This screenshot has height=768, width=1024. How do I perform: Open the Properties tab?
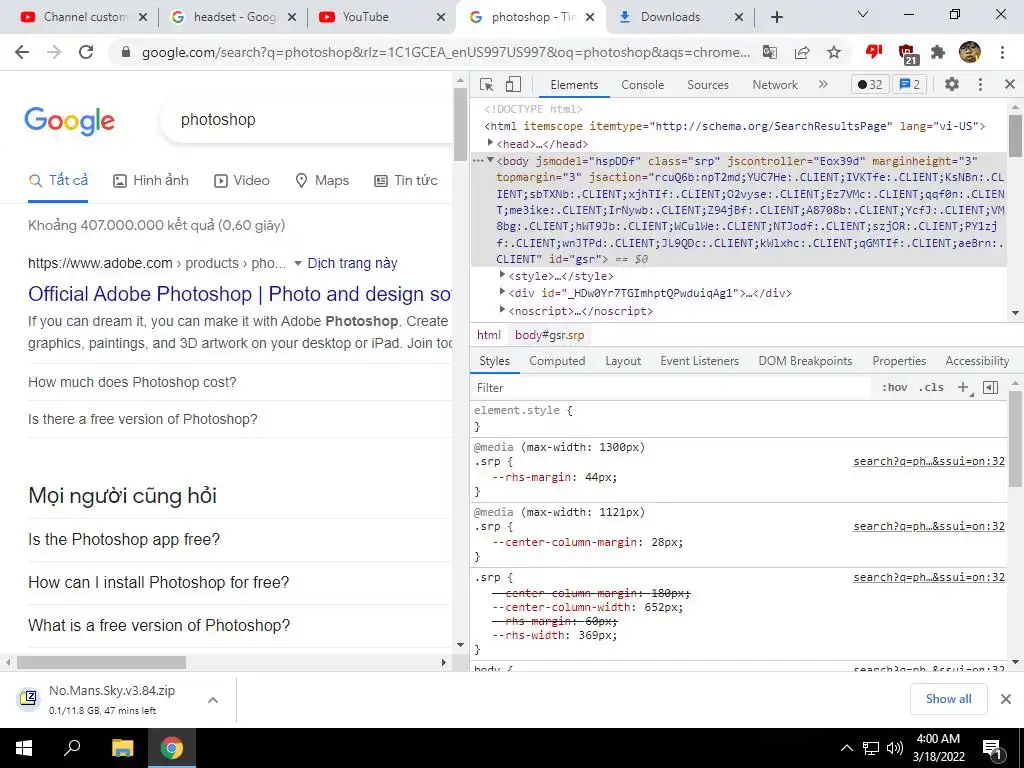(899, 361)
